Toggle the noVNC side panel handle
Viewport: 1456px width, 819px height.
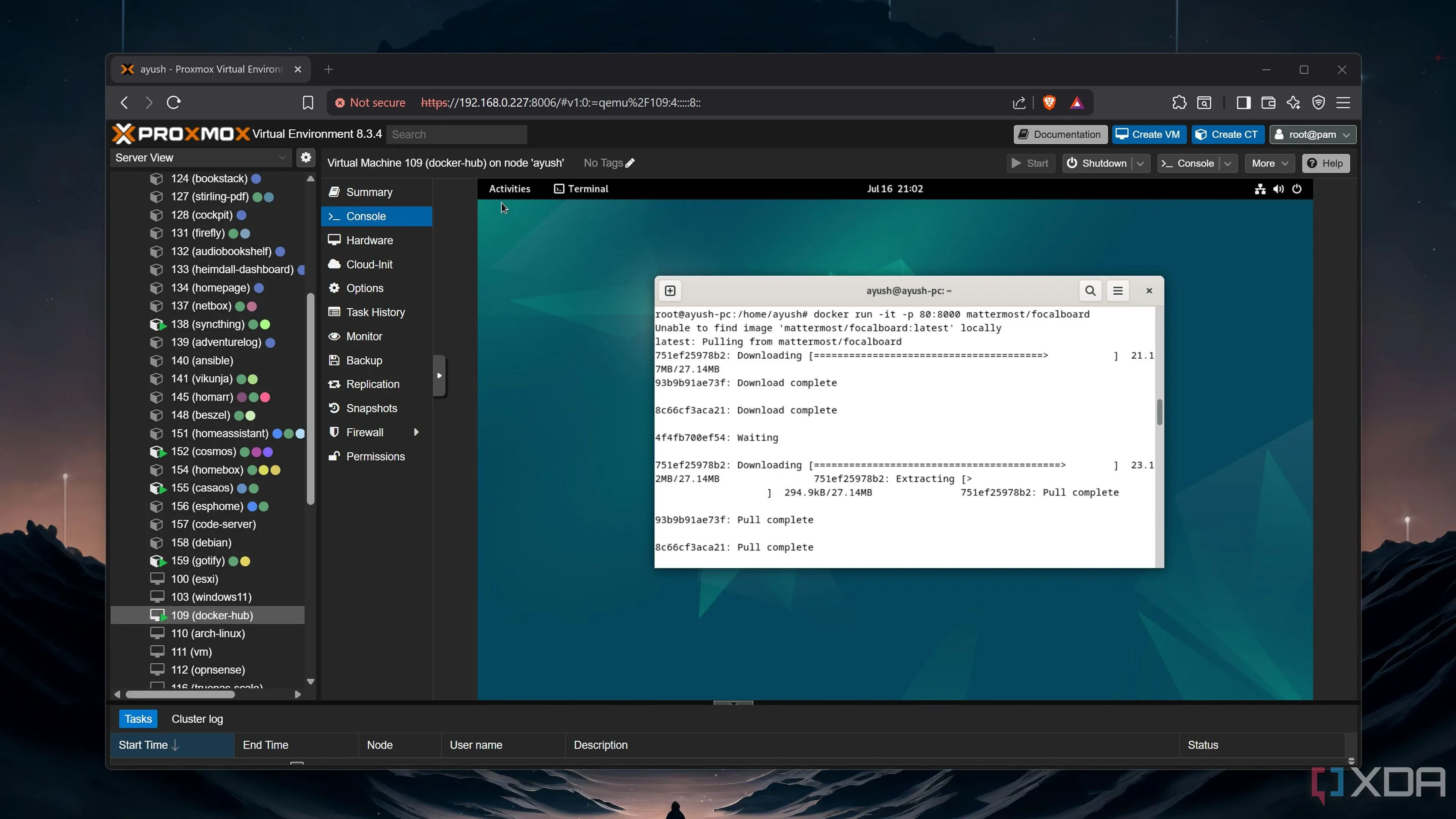(439, 375)
